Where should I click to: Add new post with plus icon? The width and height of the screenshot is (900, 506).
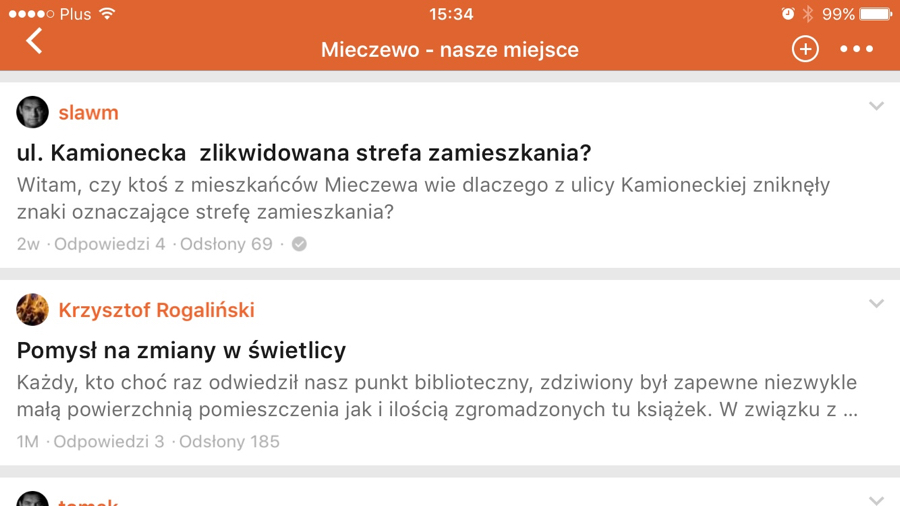coord(805,49)
